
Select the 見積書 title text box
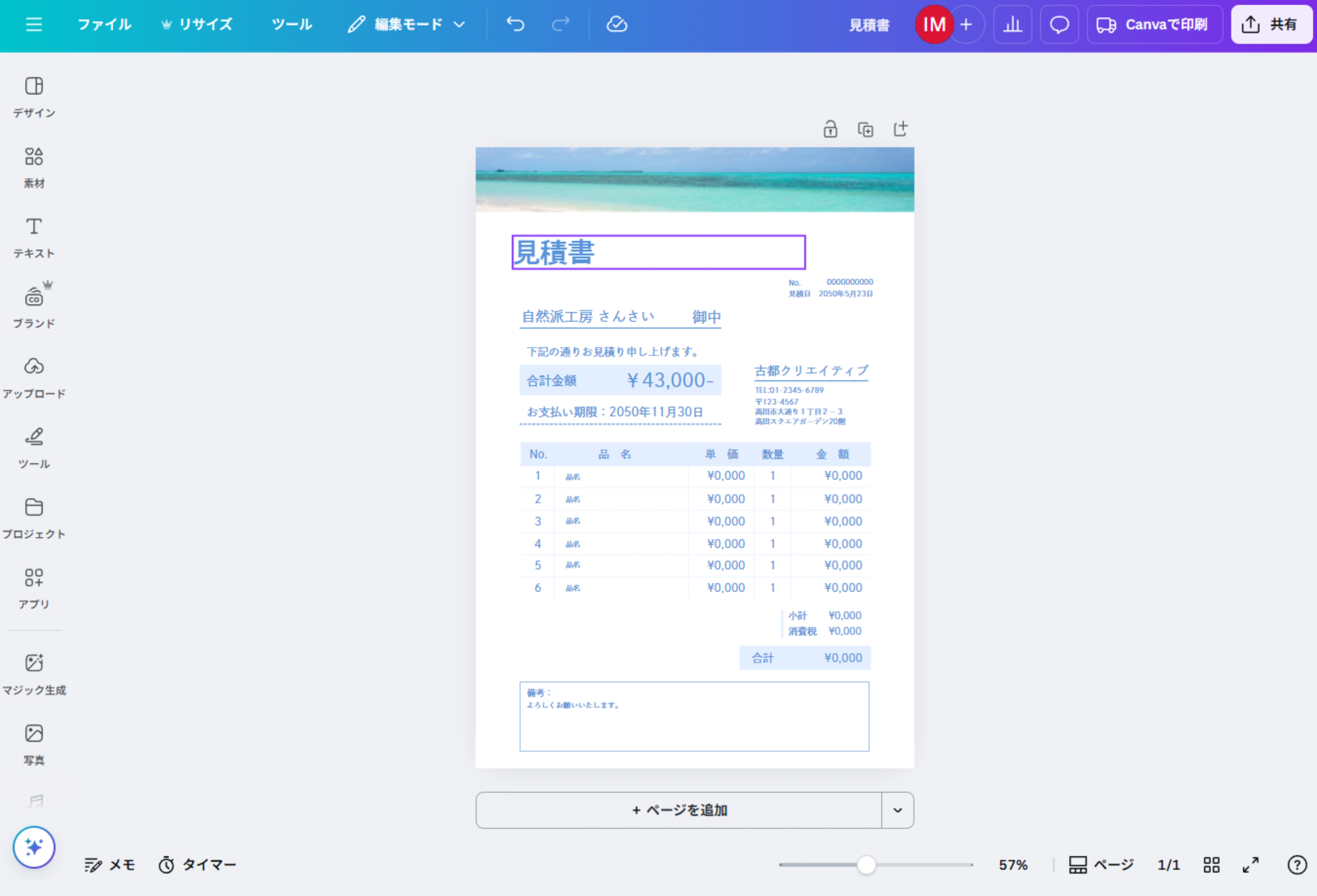659,252
